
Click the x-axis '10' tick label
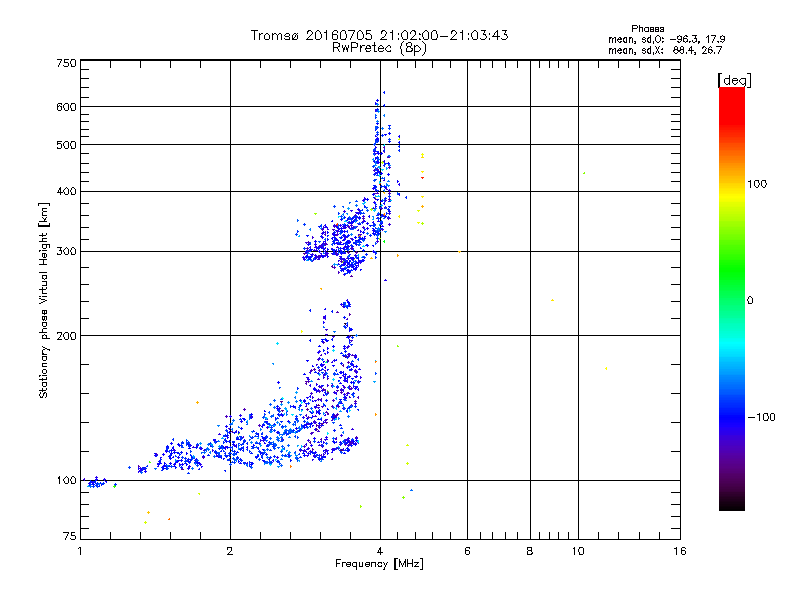click(x=578, y=551)
